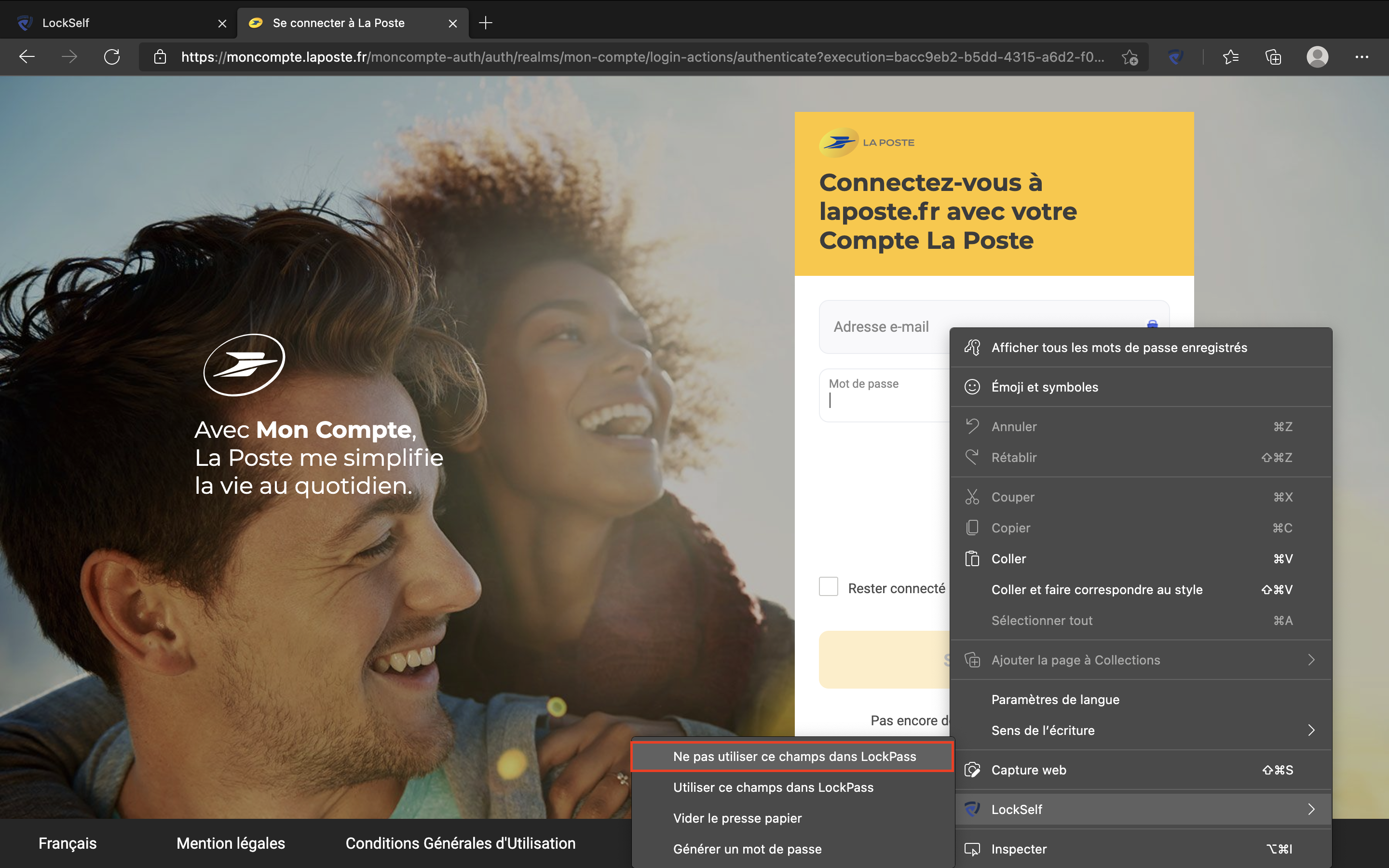Choose Rétablir in context menu
Viewport: 1389px width, 868px height.
pos(1141,458)
